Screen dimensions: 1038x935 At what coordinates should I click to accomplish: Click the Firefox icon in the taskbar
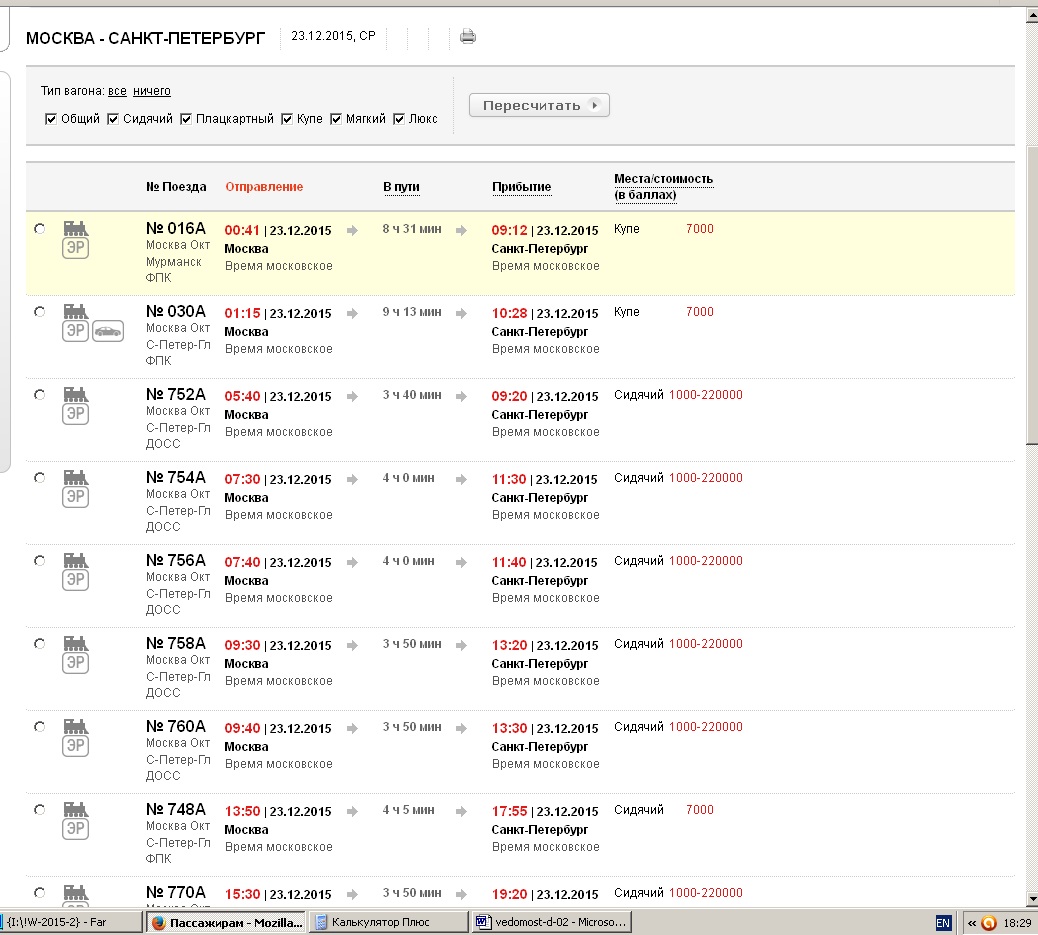click(x=158, y=922)
